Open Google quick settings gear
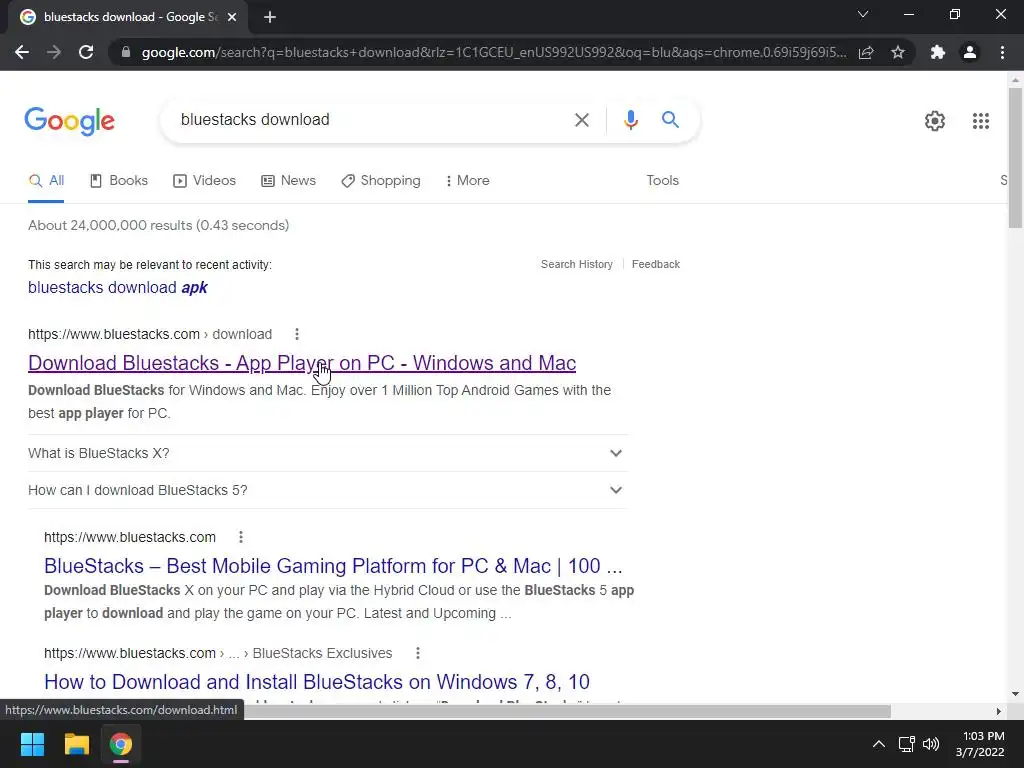 click(x=935, y=121)
